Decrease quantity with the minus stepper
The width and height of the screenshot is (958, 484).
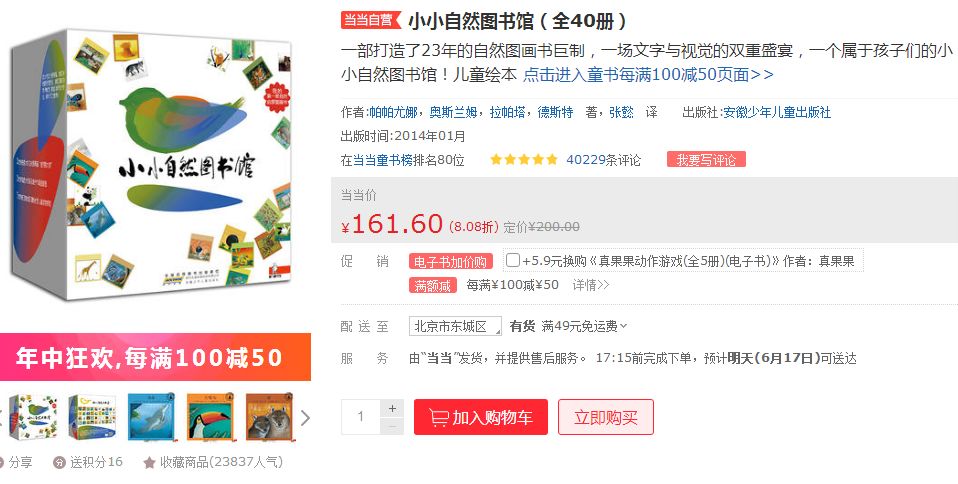point(392,426)
